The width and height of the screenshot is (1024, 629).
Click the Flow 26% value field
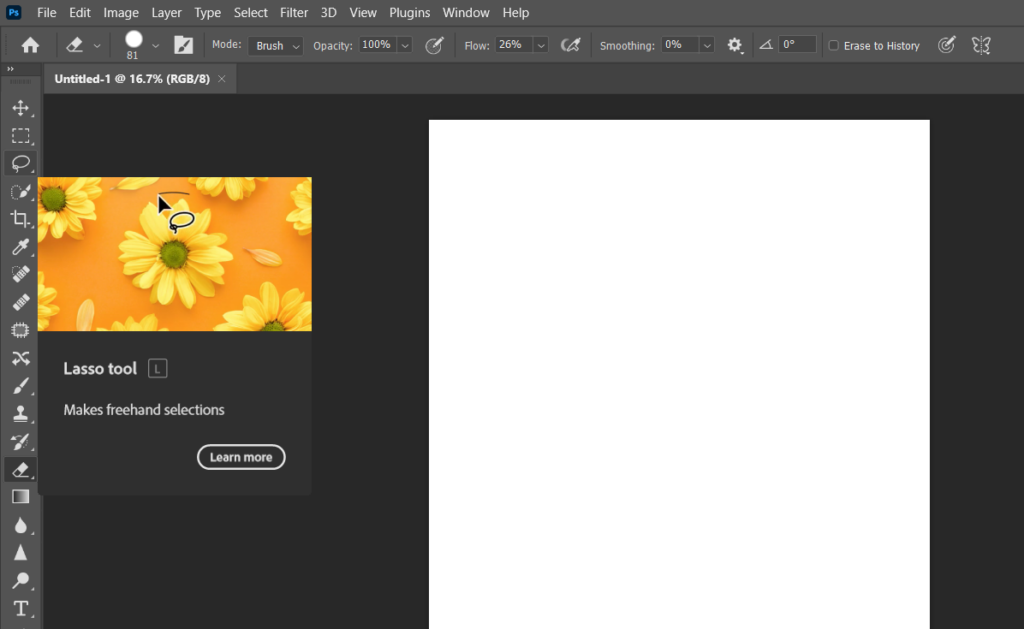coord(514,44)
